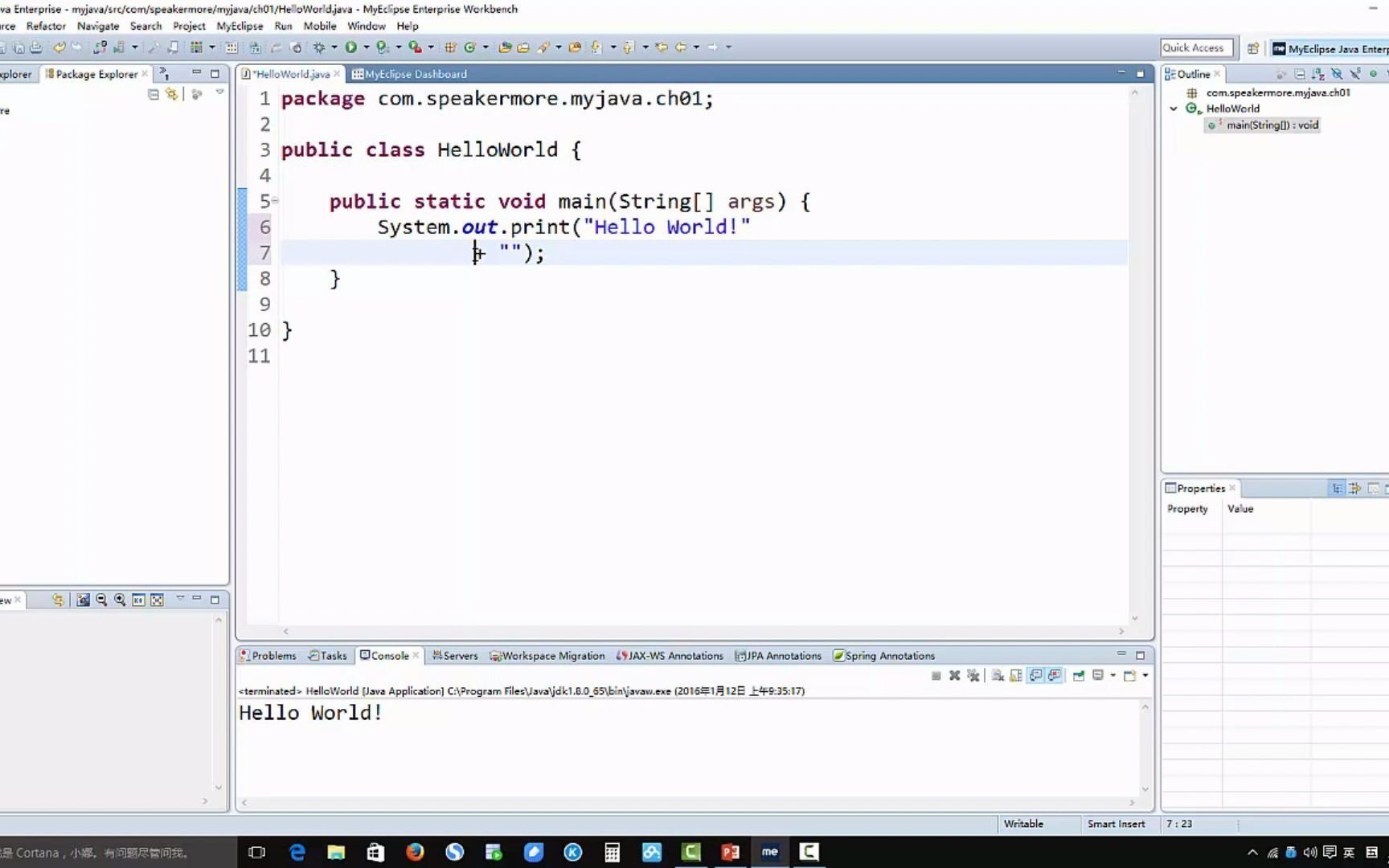Open Microsoft Edge from the taskbar

point(297,852)
